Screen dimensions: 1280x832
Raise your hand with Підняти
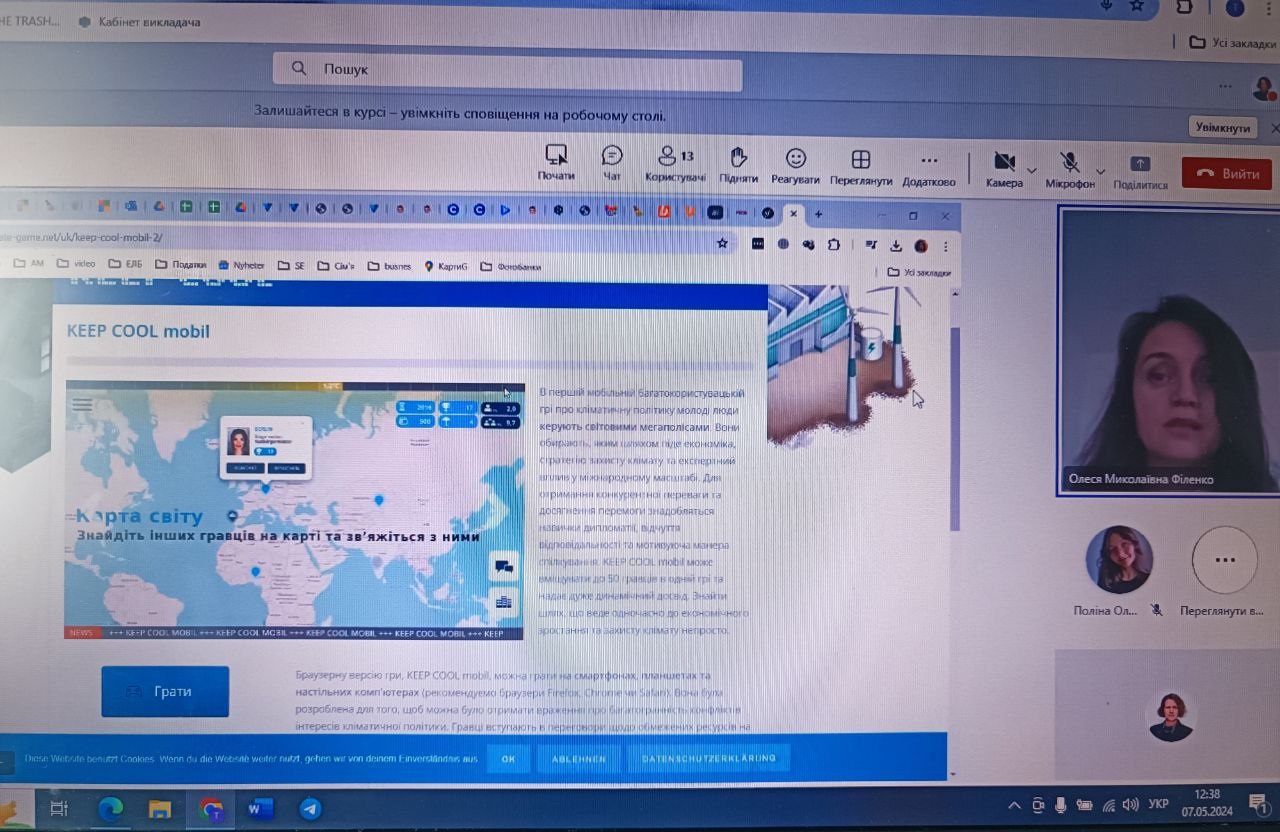(x=738, y=165)
